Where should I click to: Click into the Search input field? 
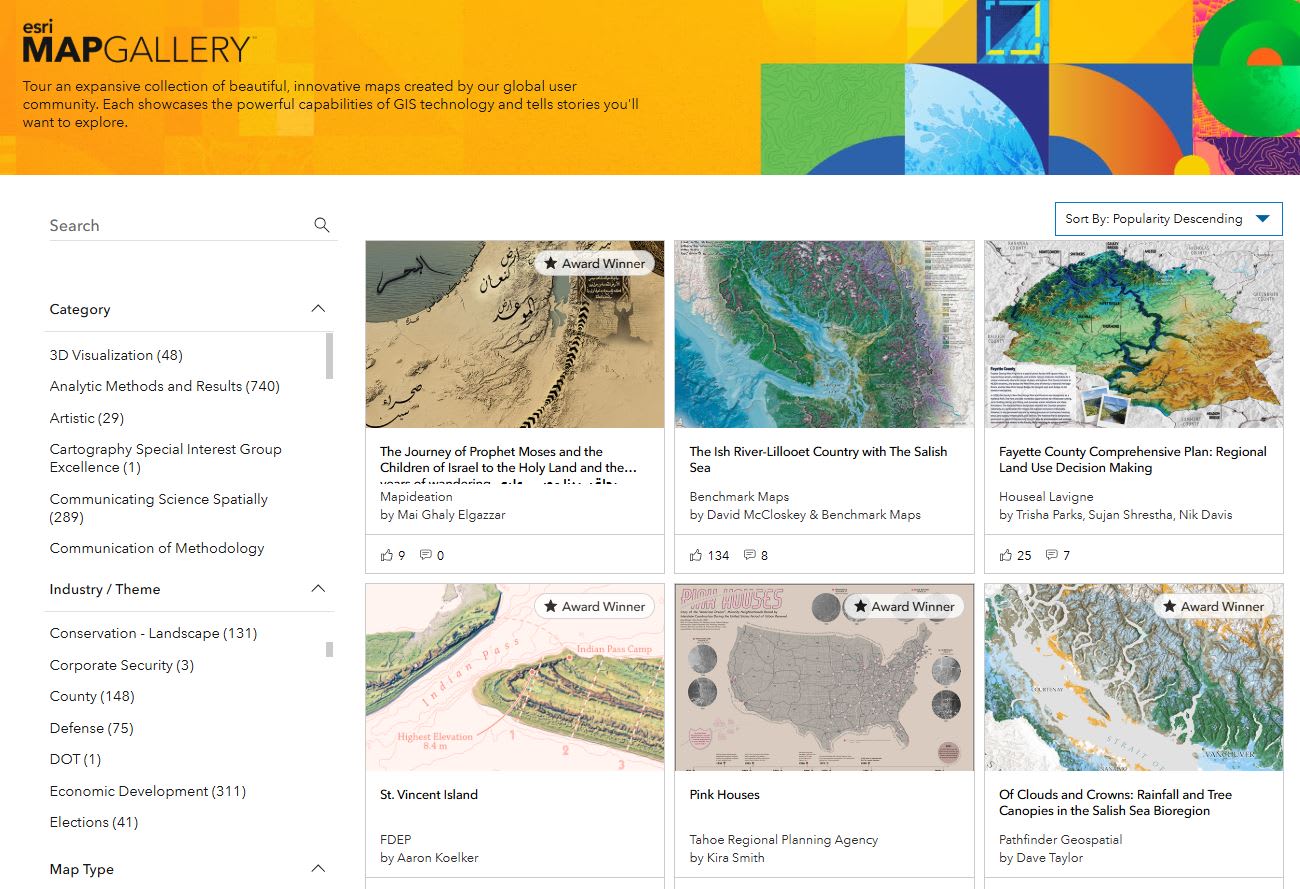[x=178, y=225]
